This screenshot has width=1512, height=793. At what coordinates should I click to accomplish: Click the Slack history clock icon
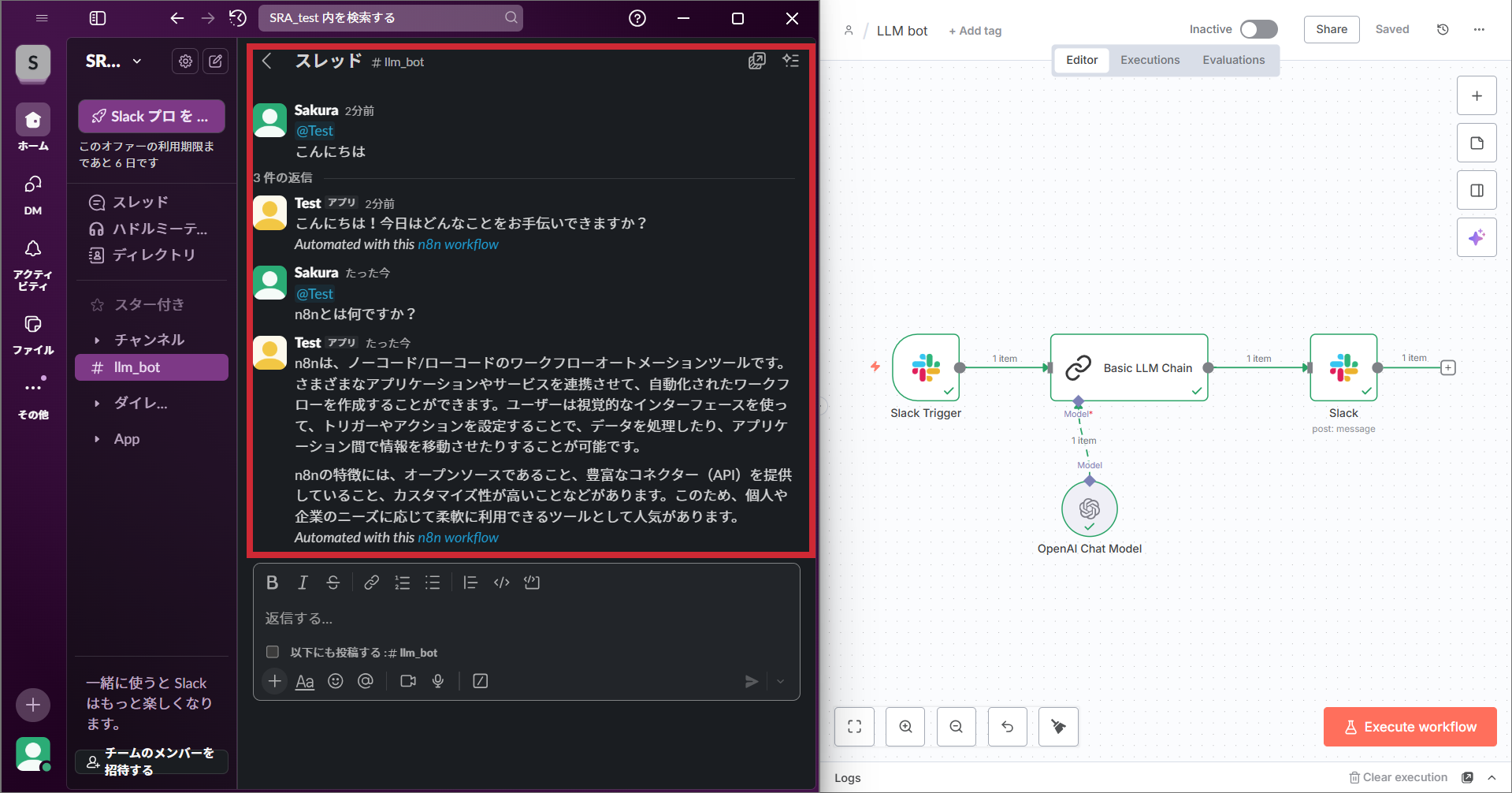(237, 18)
